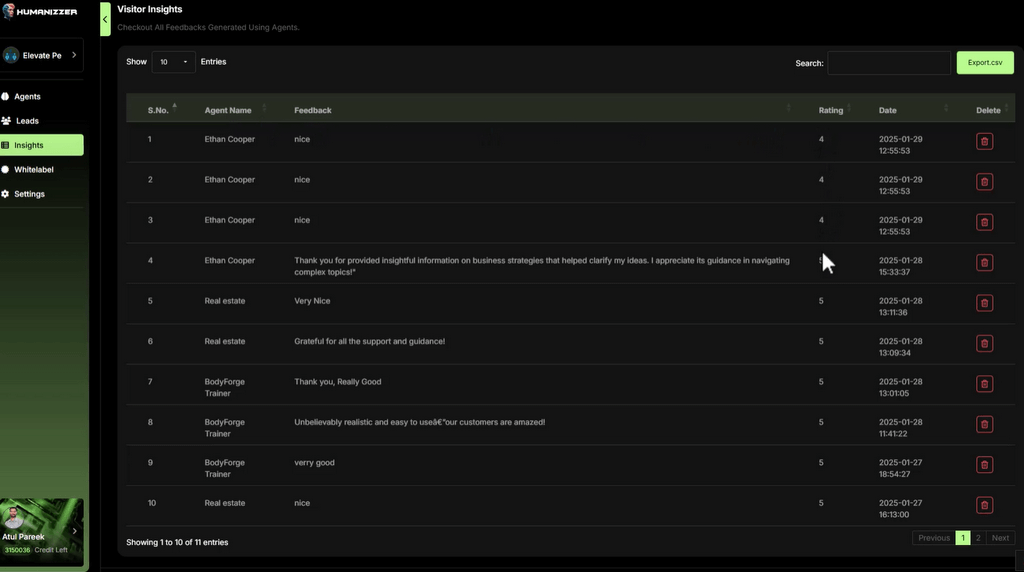Open the Agents section icon
The width and height of the screenshot is (1024, 572).
[x=6, y=97]
